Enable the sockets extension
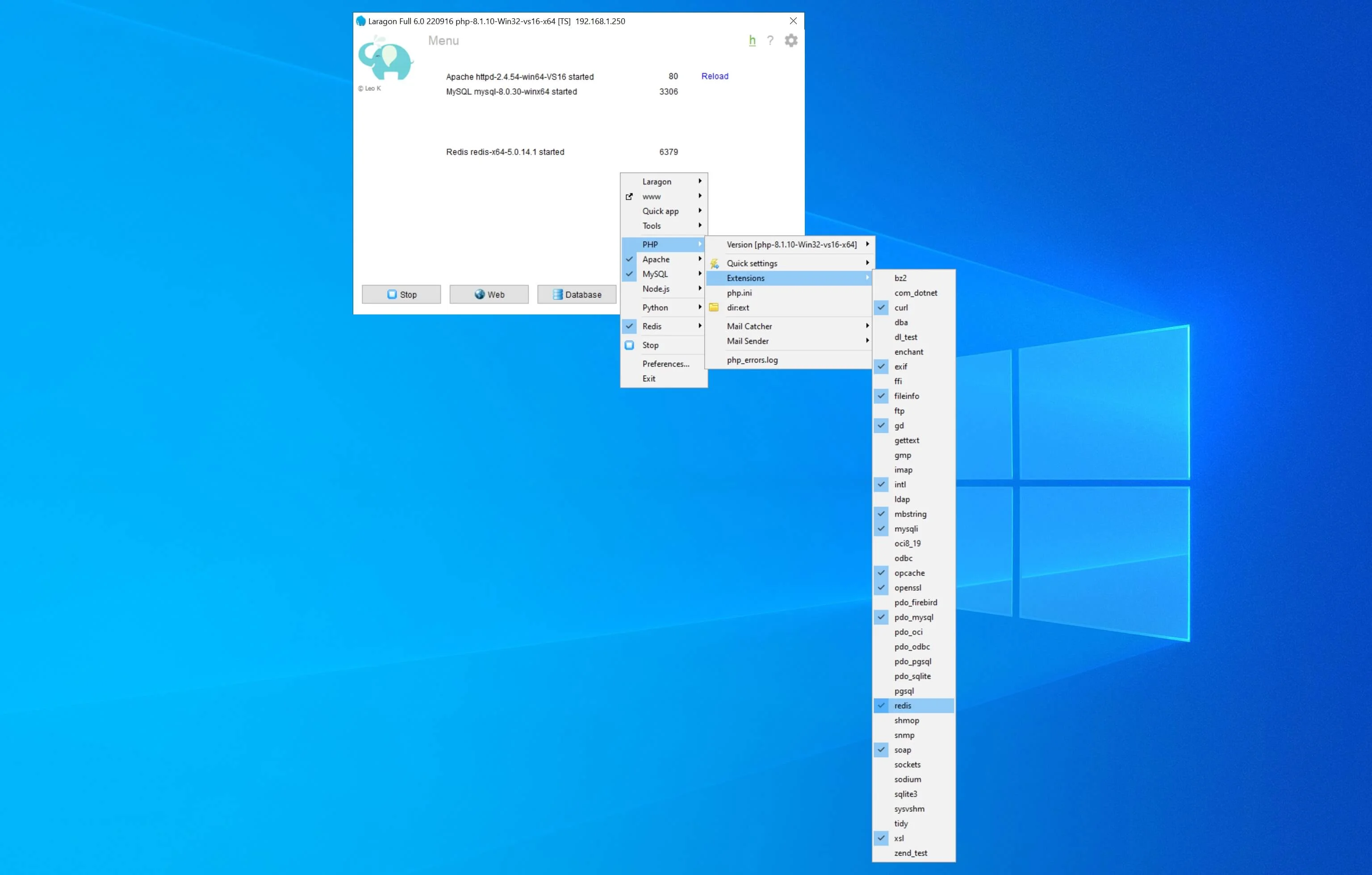This screenshot has width=1372, height=875. click(914, 765)
